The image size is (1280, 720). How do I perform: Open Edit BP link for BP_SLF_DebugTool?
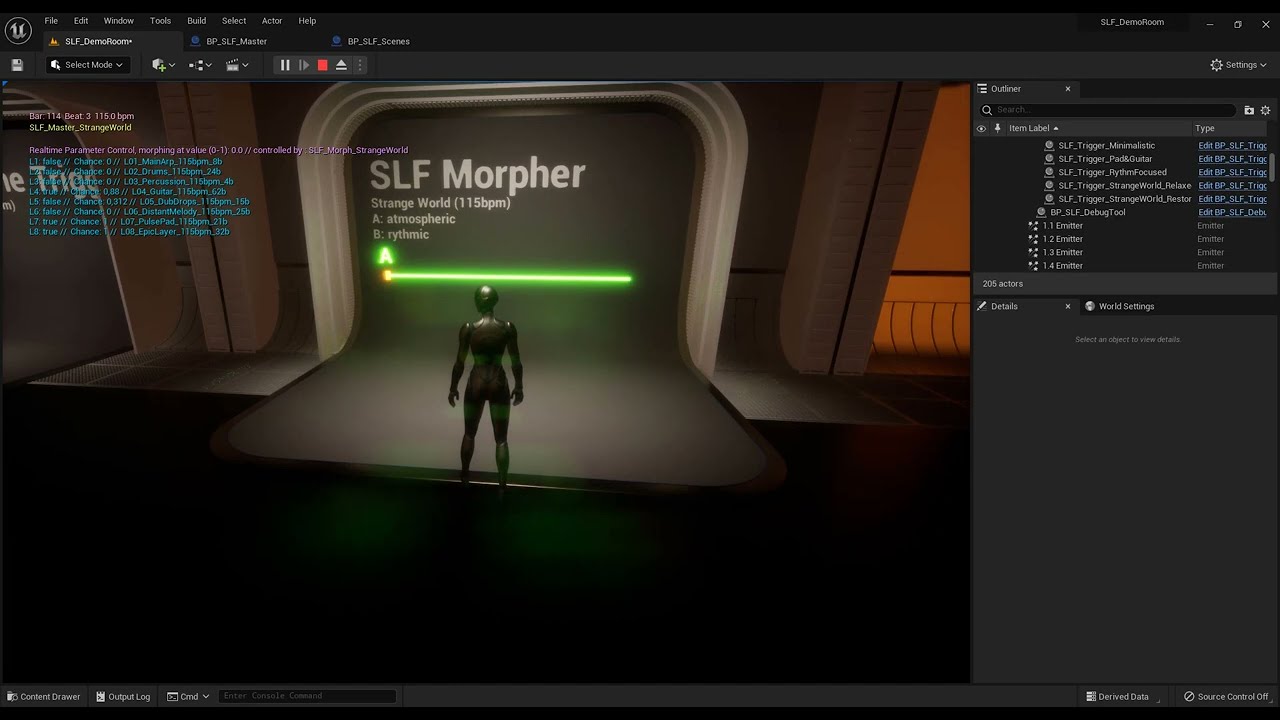pyautogui.click(x=1232, y=212)
